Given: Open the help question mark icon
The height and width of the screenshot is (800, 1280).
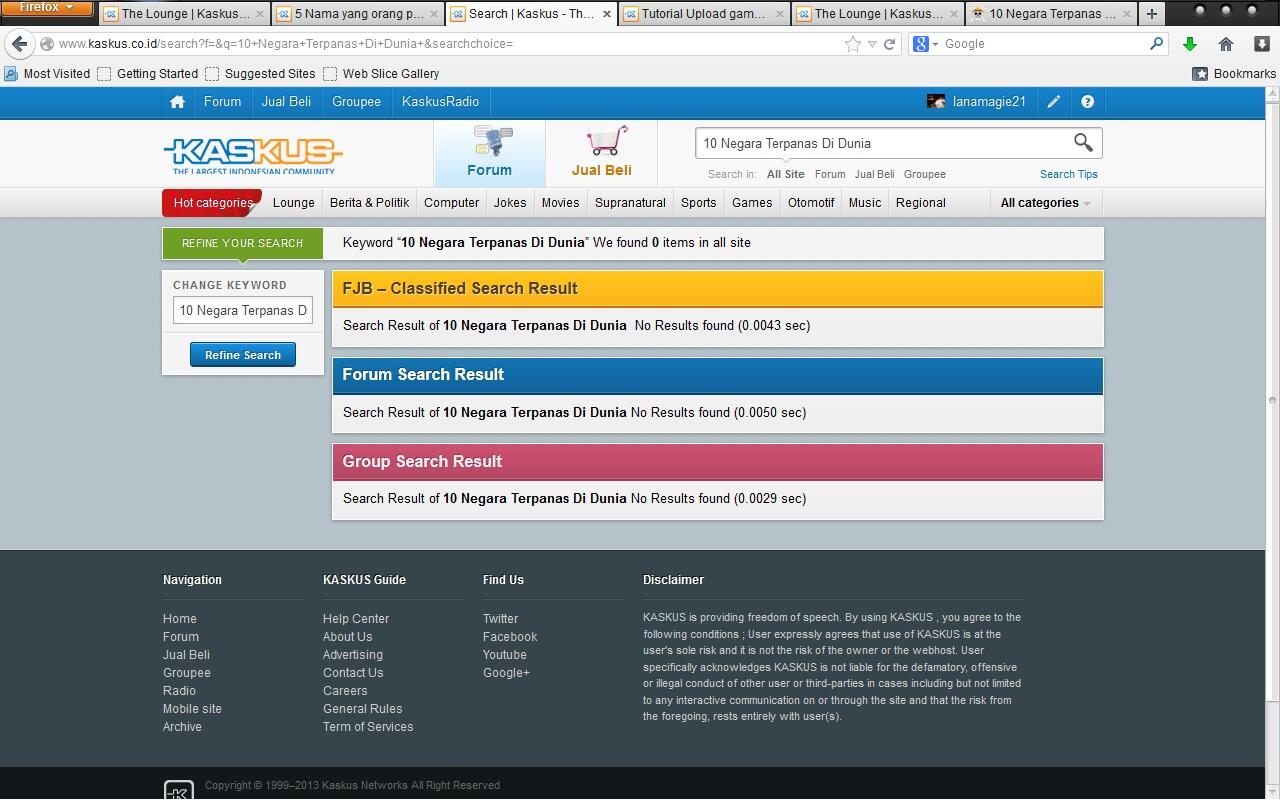Looking at the screenshot, I should [x=1087, y=102].
